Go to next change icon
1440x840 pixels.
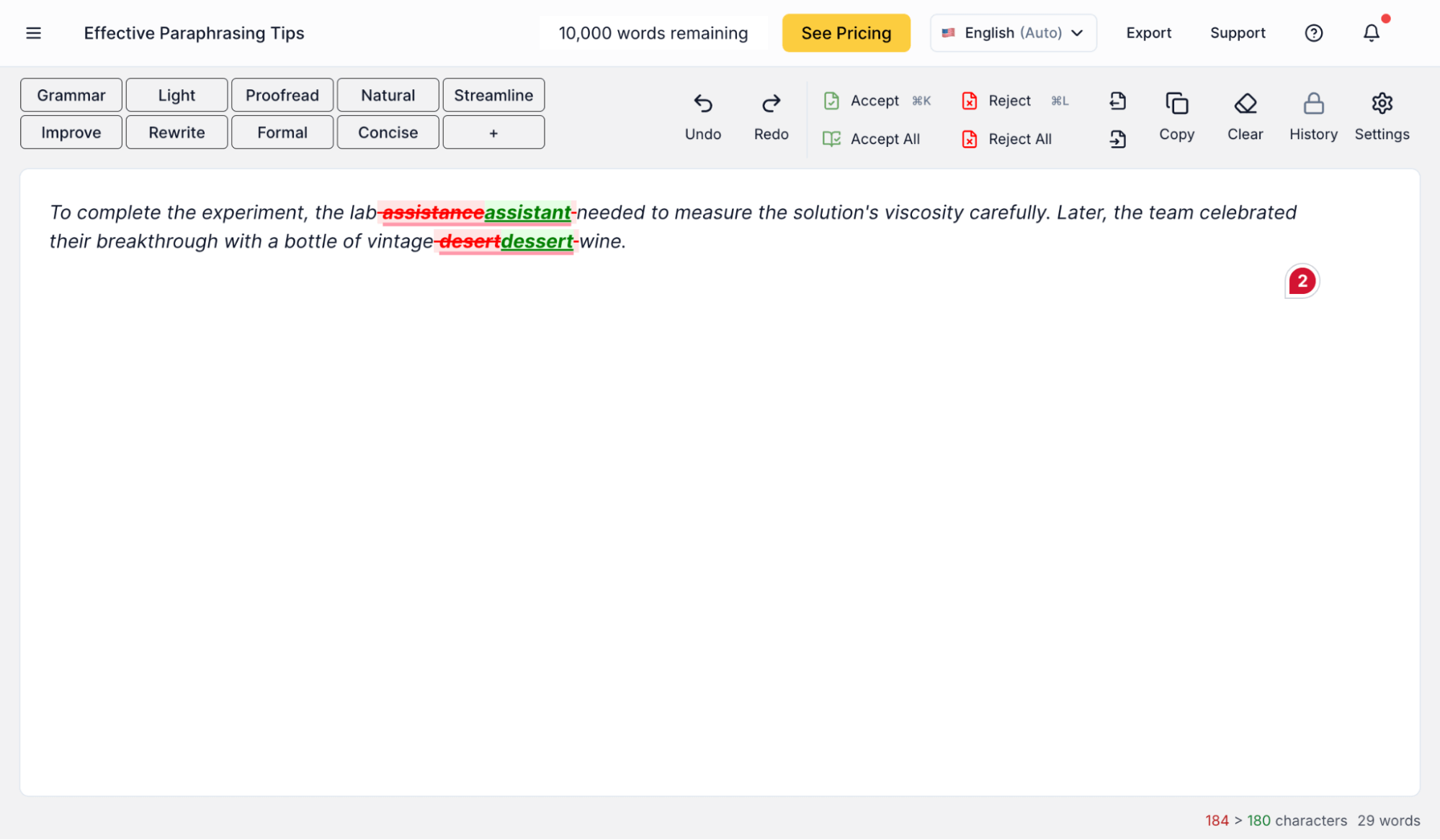[1117, 139]
